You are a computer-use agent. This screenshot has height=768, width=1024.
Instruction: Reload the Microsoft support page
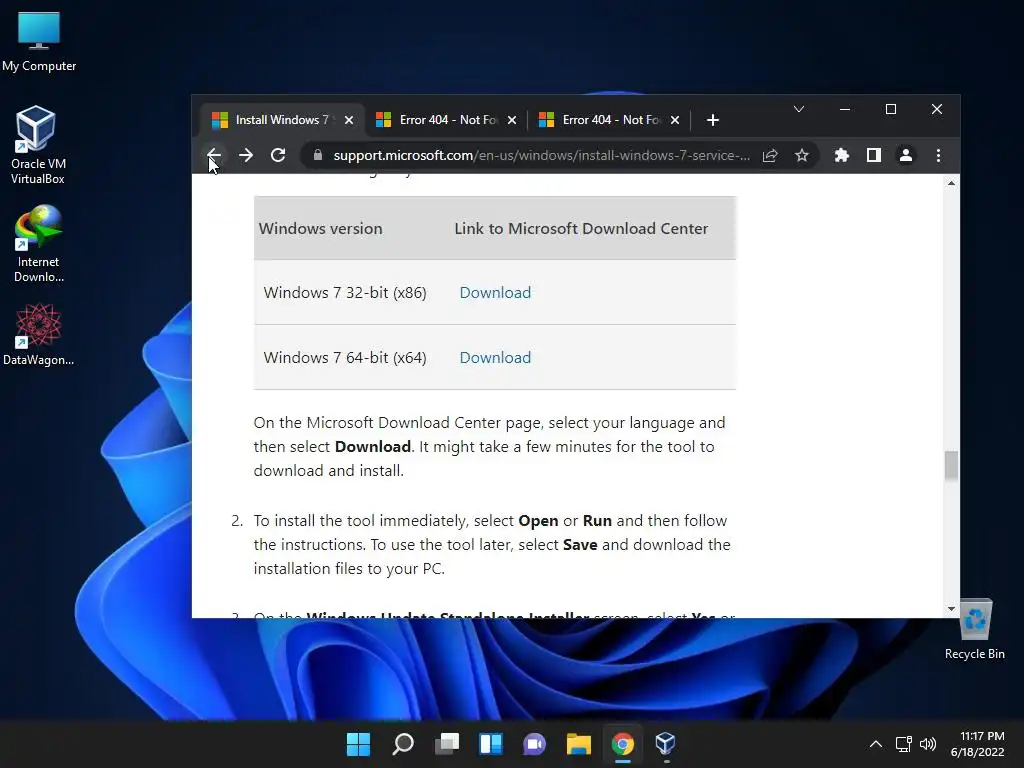point(278,155)
